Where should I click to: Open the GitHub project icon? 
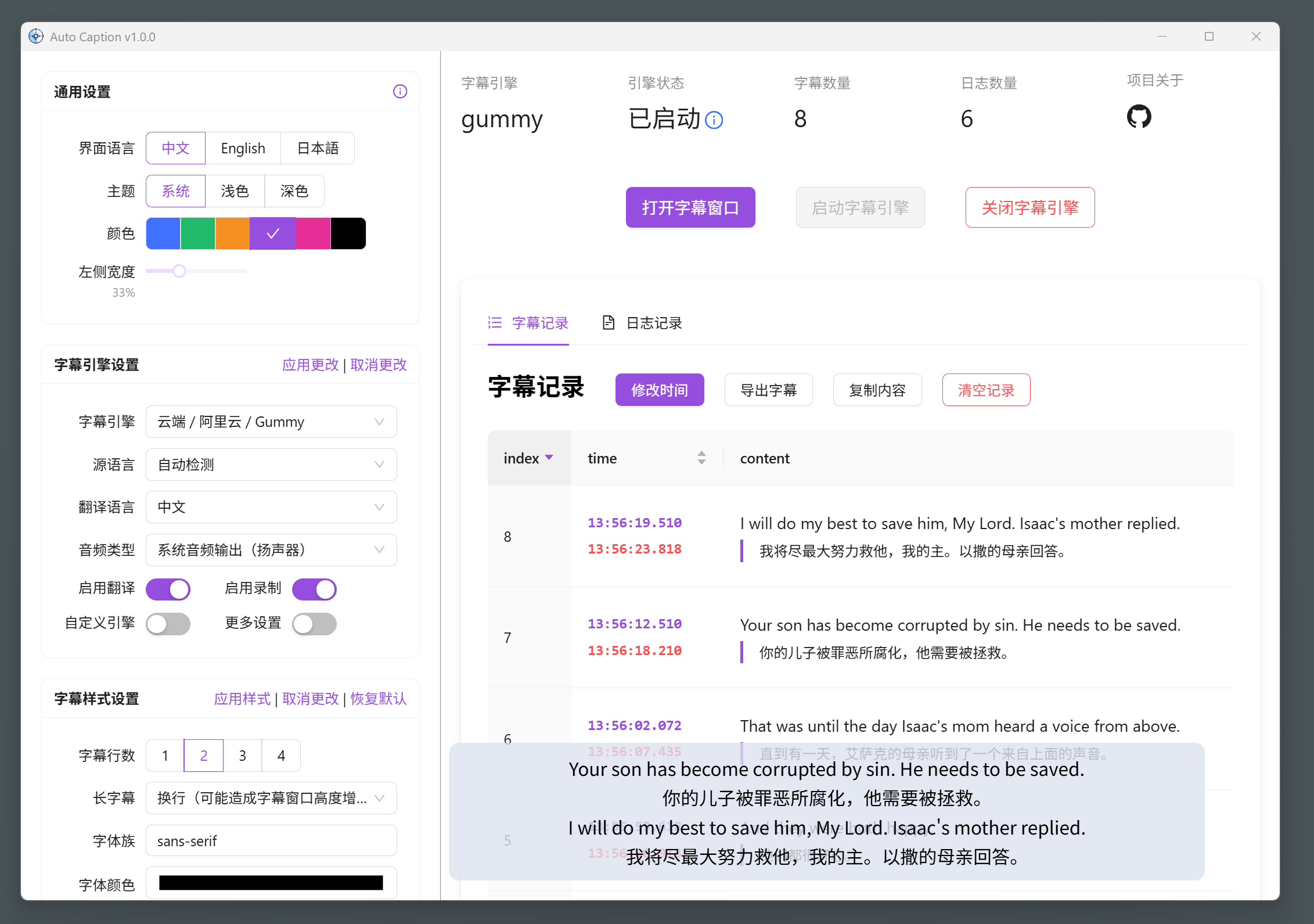[1138, 117]
